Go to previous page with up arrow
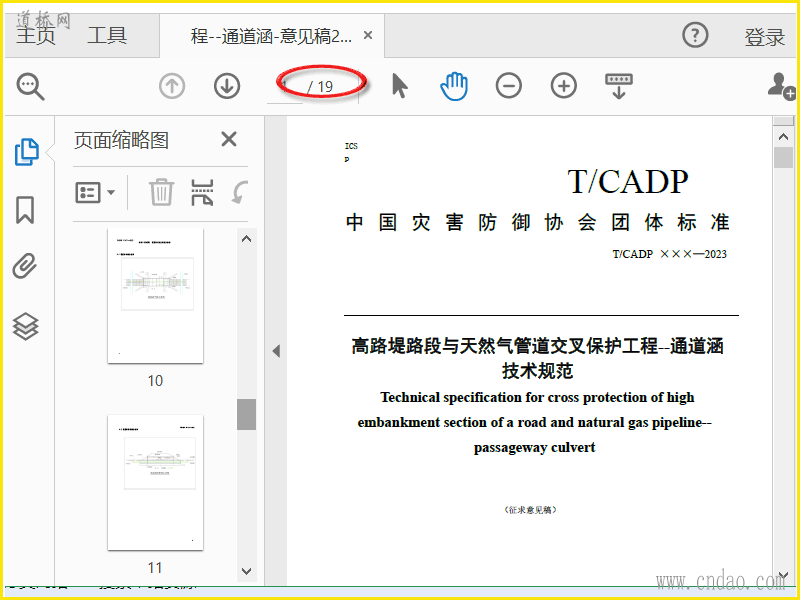 pos(172,86)
